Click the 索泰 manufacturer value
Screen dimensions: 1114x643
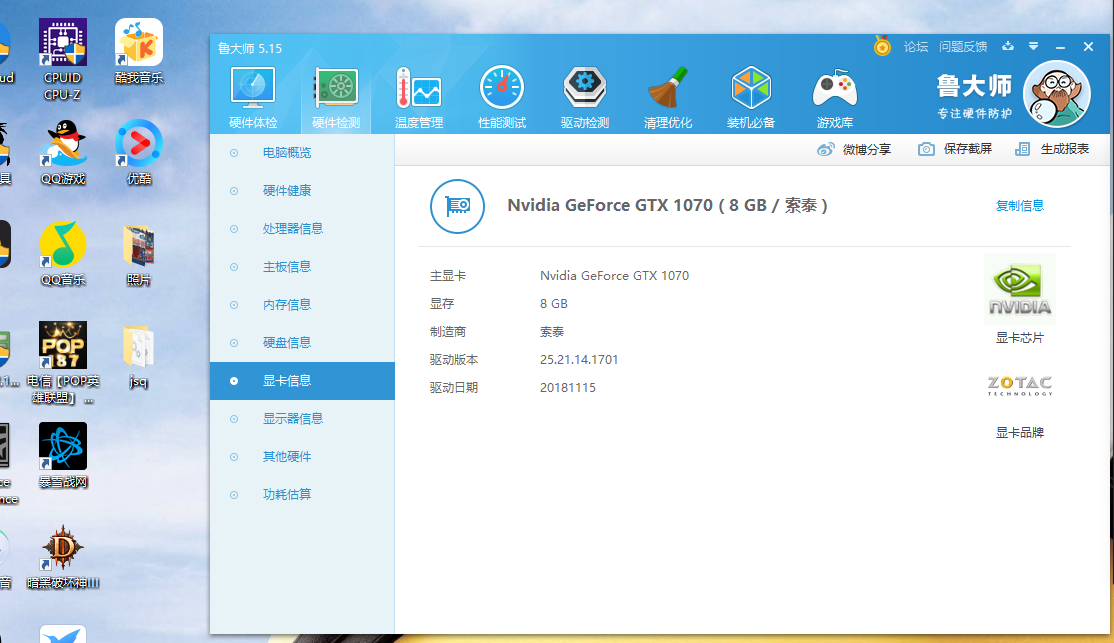click(x=552, y=332)
